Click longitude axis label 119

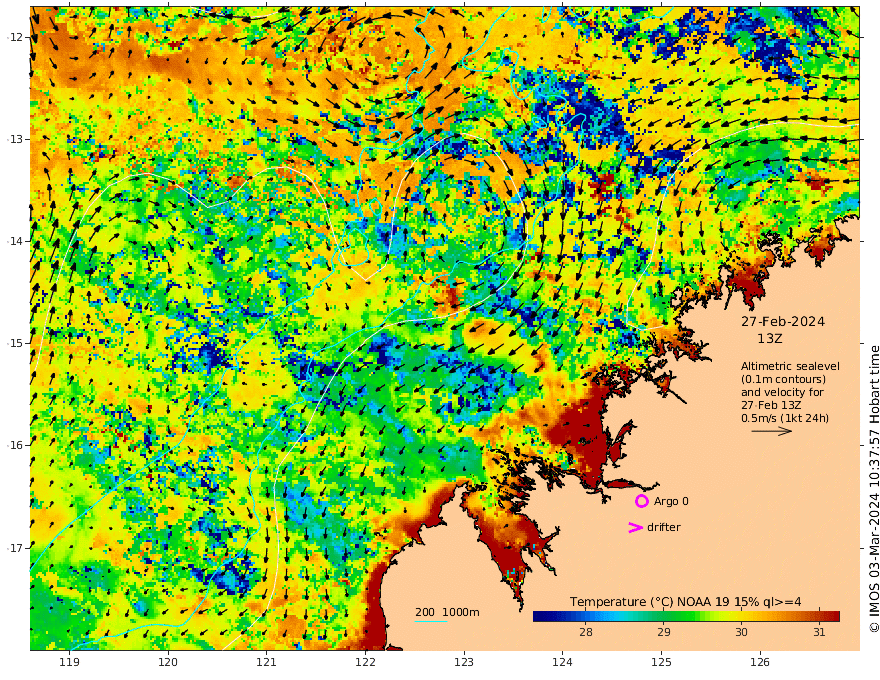coord(69,662)
